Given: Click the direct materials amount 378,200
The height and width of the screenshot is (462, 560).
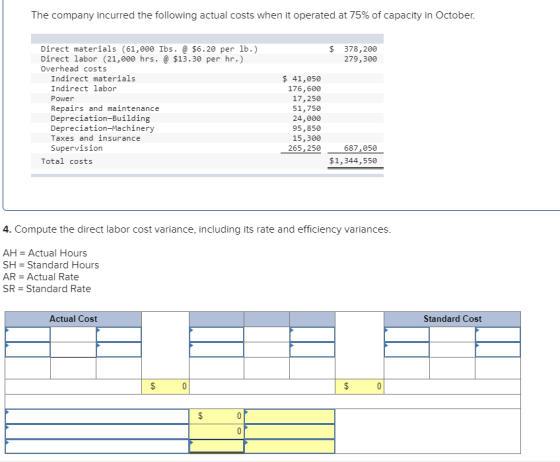Looking at the screenshot, I should point(360,49).
